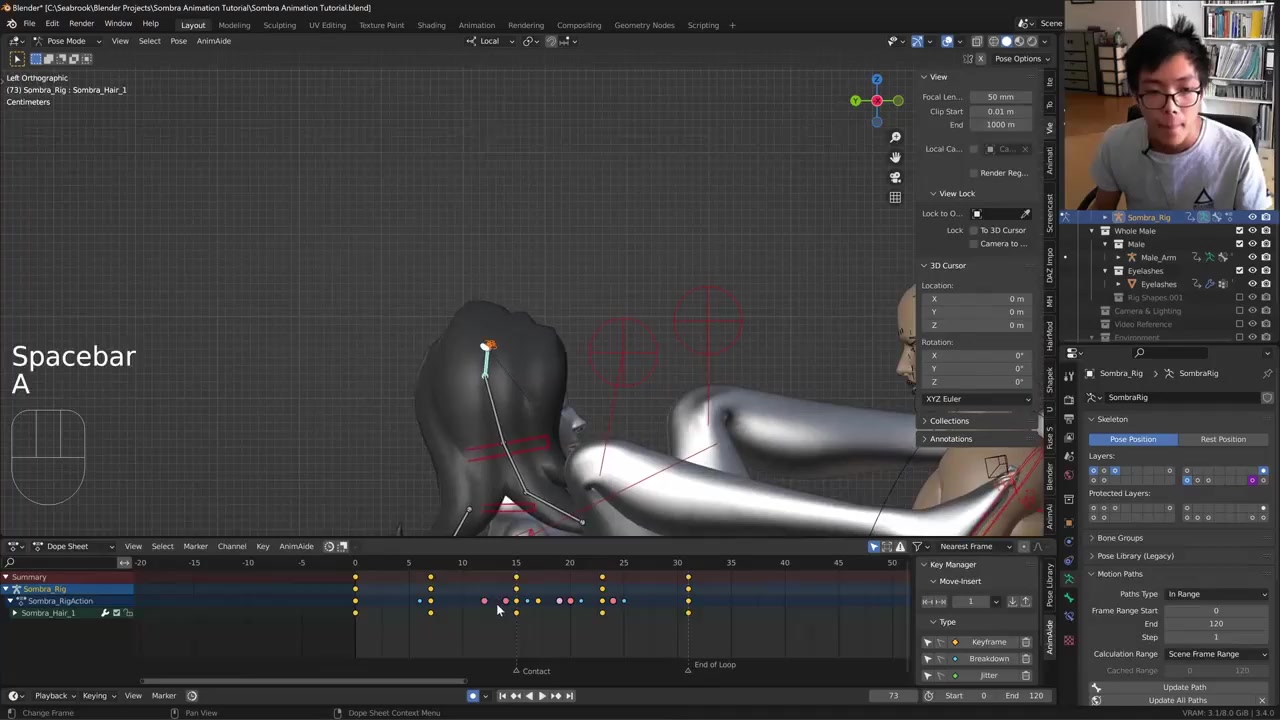Open the Pose menu in viewport header
The height and width of the screenshot is (720, 1280).
[x=178, y=41]
